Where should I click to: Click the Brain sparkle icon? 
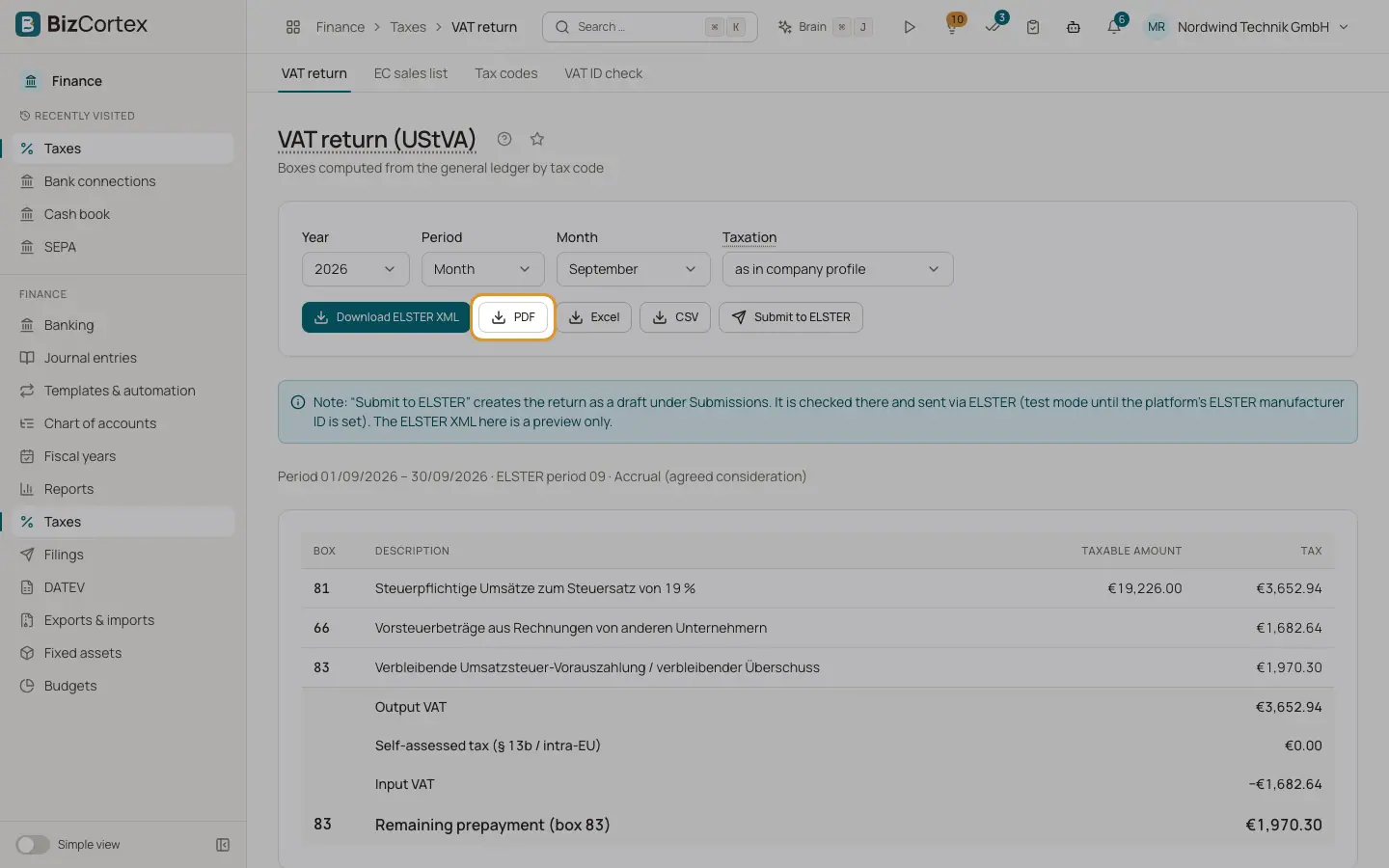tap(785, 27)
